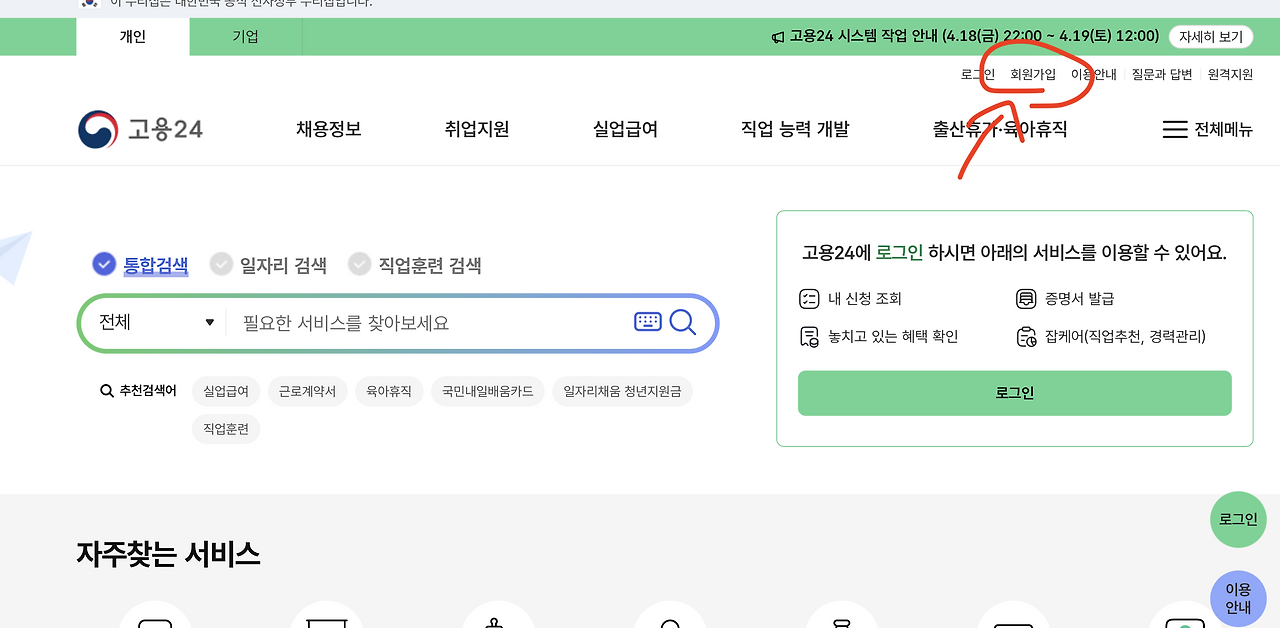Click the 자세히 보기 notice button
The image size is (1280, 628).
tap(1211, 37)
